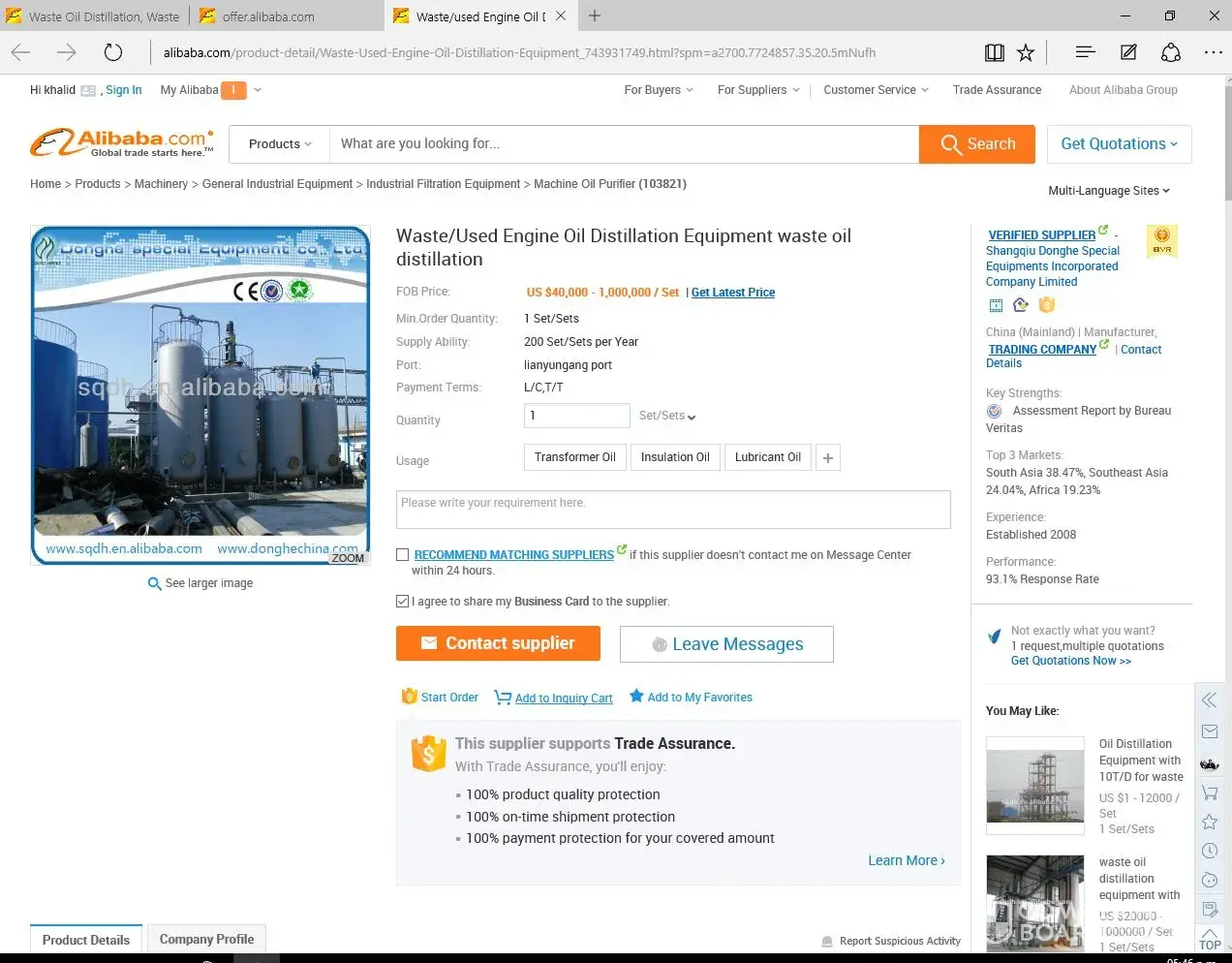
Task: Click the Sign In link
Action: pyautogui.click(x=123, y=90)
